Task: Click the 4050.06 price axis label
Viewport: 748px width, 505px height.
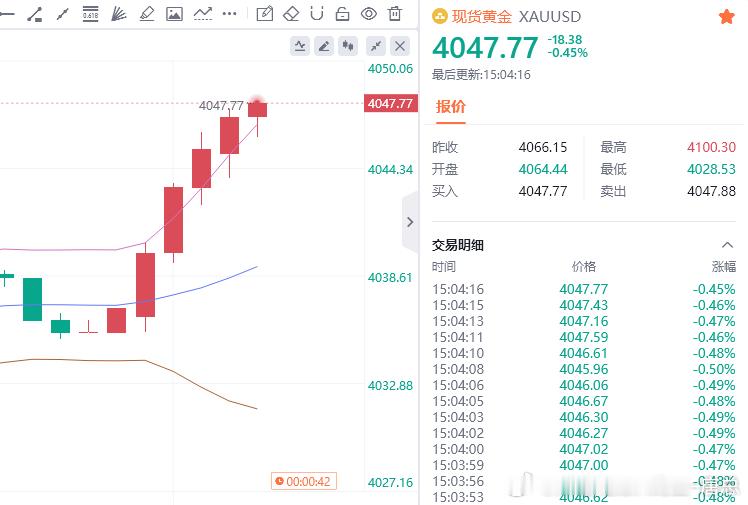Action: click(390, 69)
